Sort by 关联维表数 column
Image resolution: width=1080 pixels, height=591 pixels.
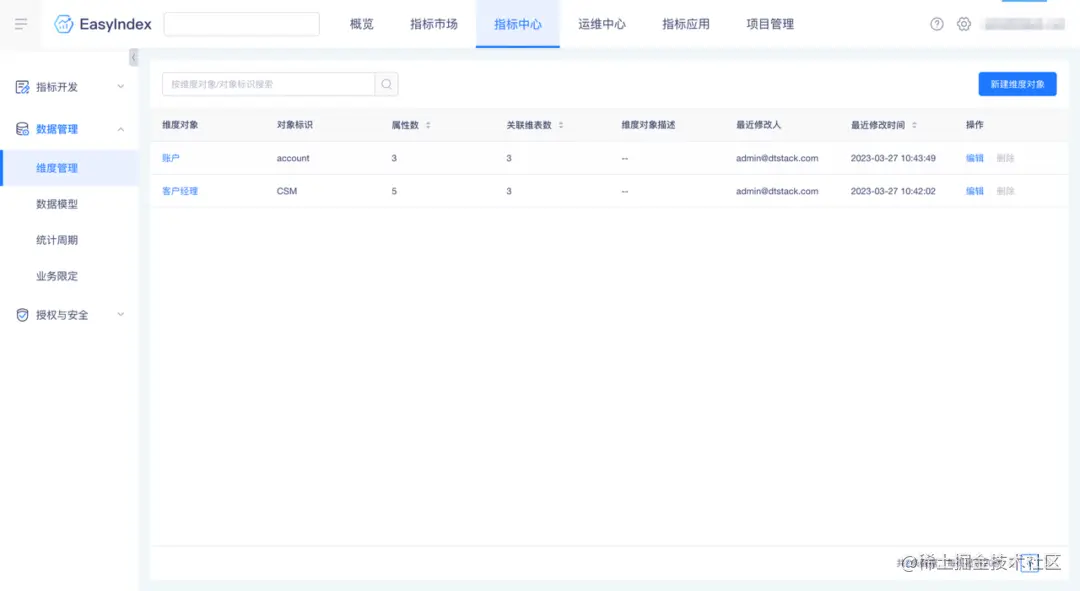(561, 125)
